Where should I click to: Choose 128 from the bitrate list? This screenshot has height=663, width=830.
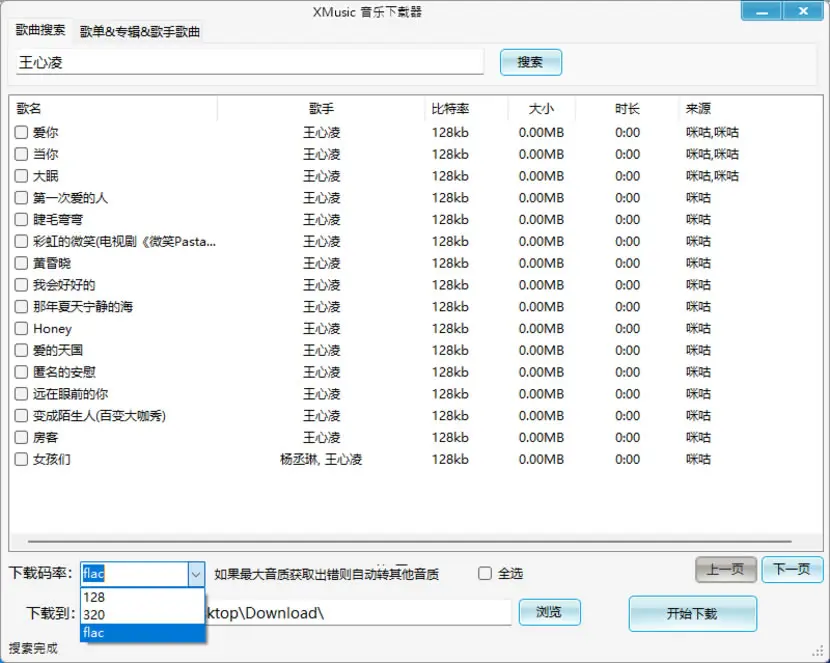142,597
